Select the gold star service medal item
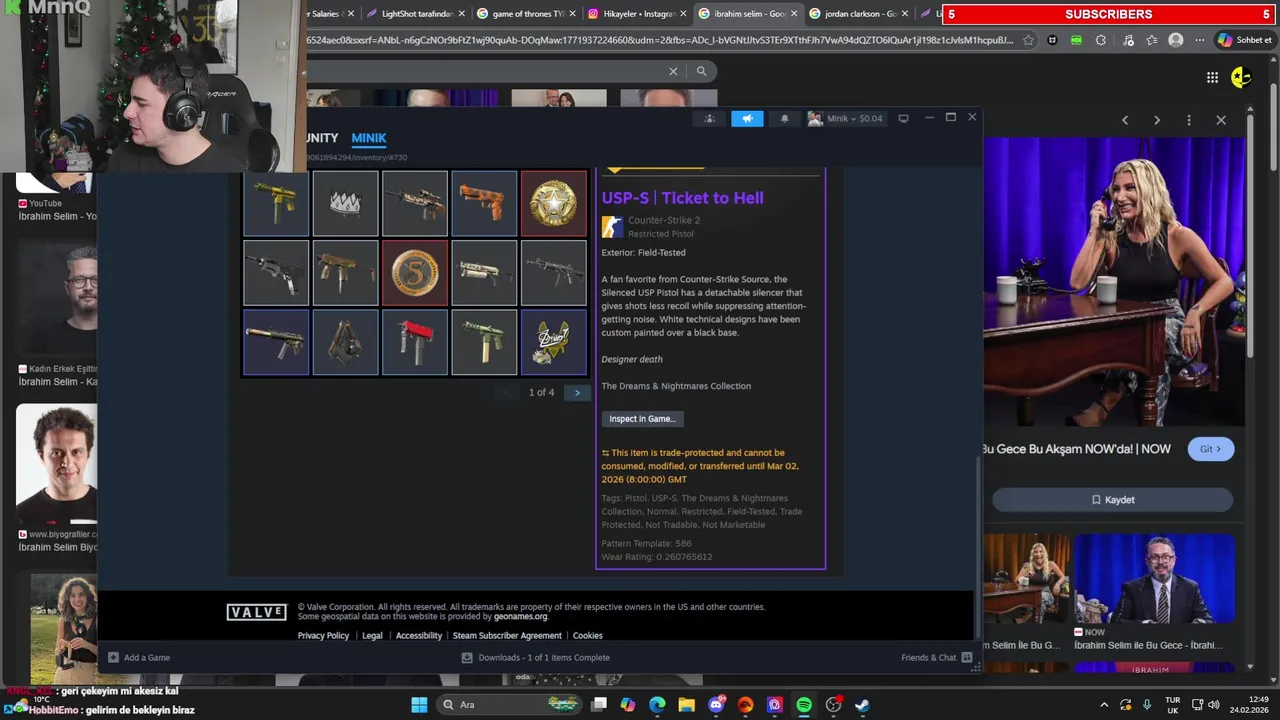The width and height of the screenshot is (1280, 720). tap(553, 204)
